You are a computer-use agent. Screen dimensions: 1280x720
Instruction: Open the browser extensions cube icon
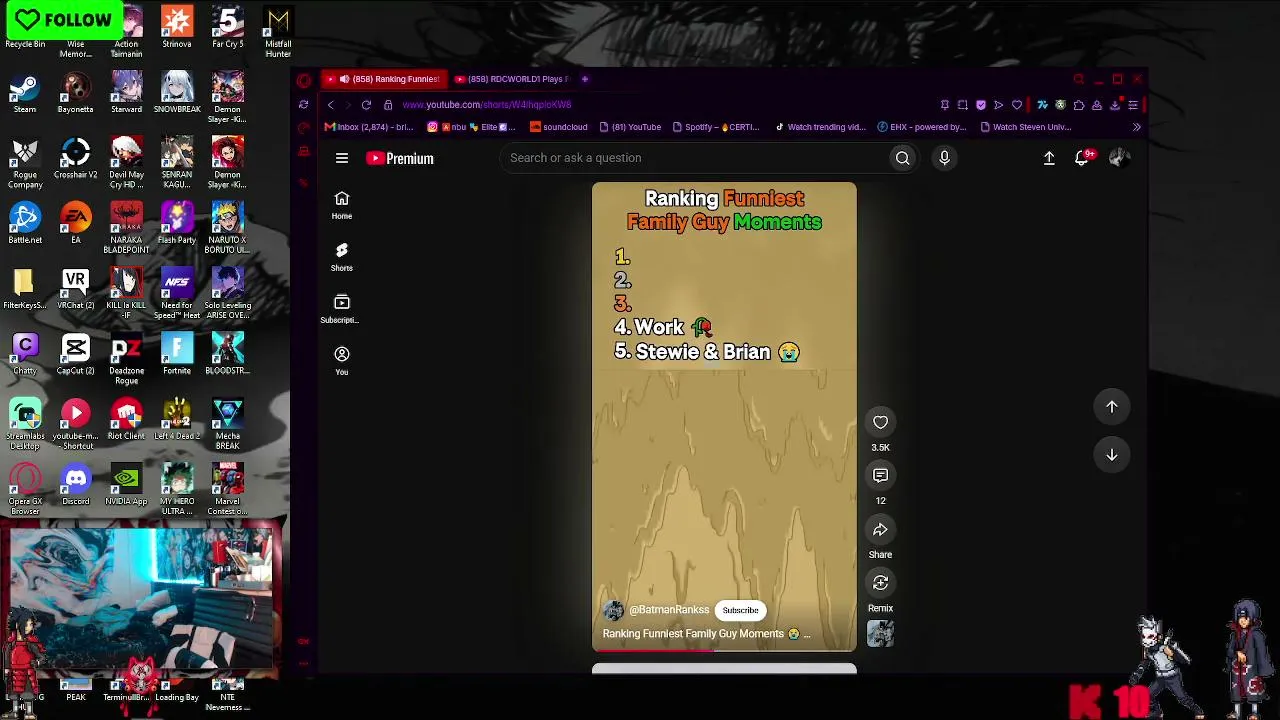pyautogui.click(x=1079, y=105)
